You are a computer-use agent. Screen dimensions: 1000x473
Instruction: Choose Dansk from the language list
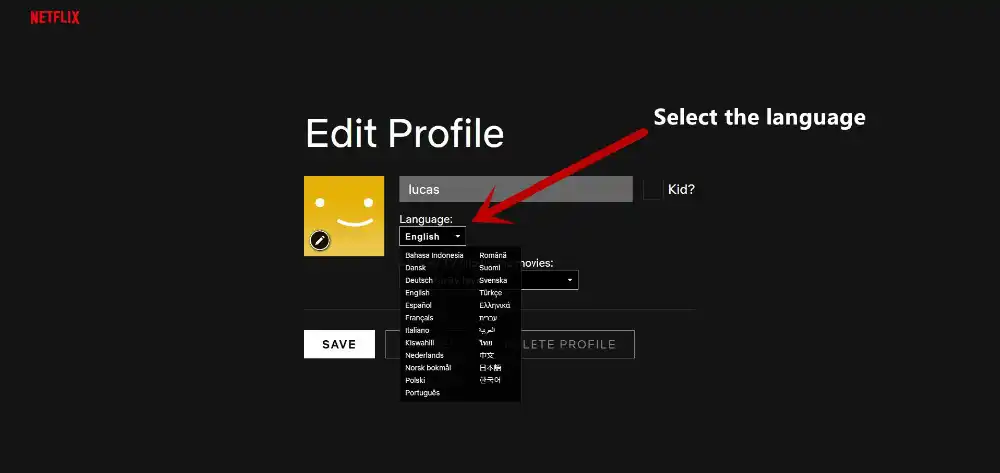[415, 268]
